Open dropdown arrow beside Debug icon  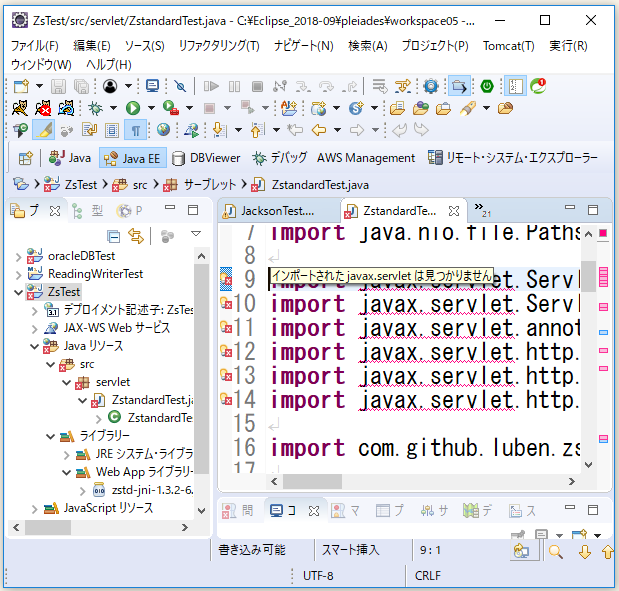pyautogui.click(x=113, y=108)
